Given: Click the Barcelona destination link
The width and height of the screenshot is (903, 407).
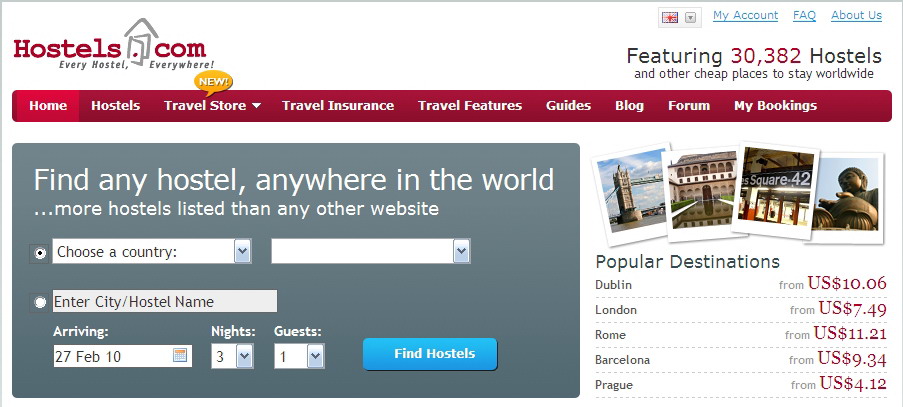Looking at the screenshot, I should (x=623, y=360).
